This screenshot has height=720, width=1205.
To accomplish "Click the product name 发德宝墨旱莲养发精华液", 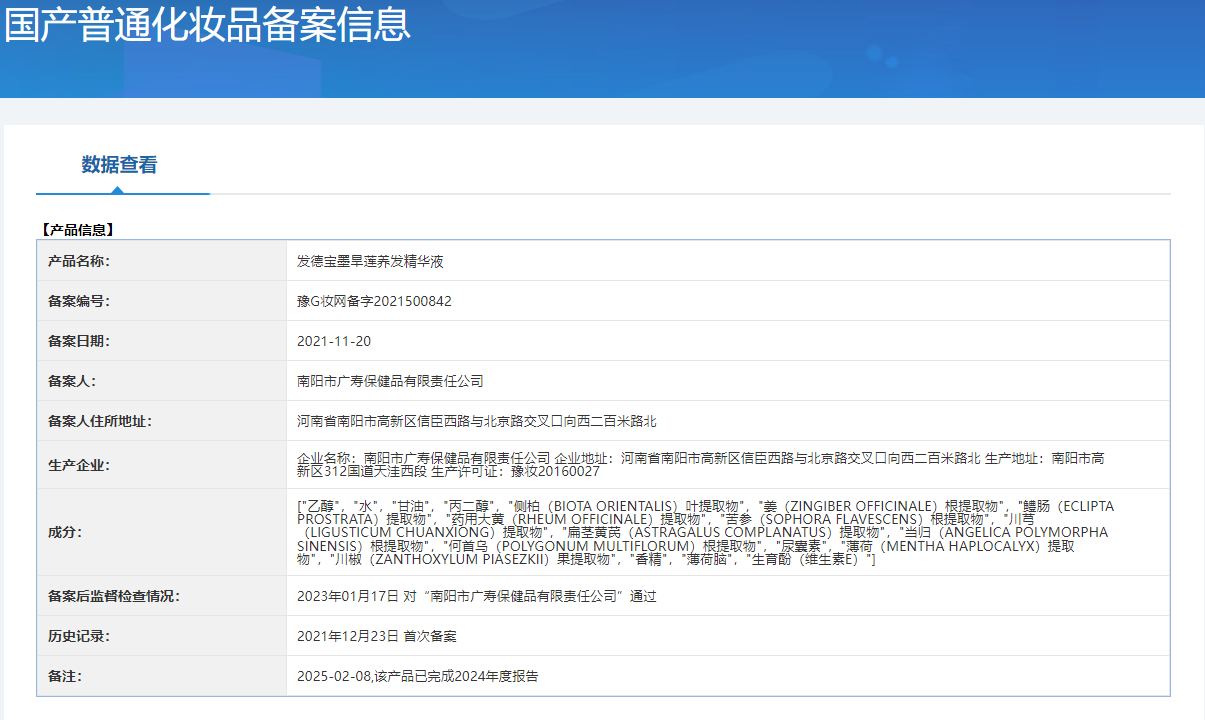I will pos(370,261).
